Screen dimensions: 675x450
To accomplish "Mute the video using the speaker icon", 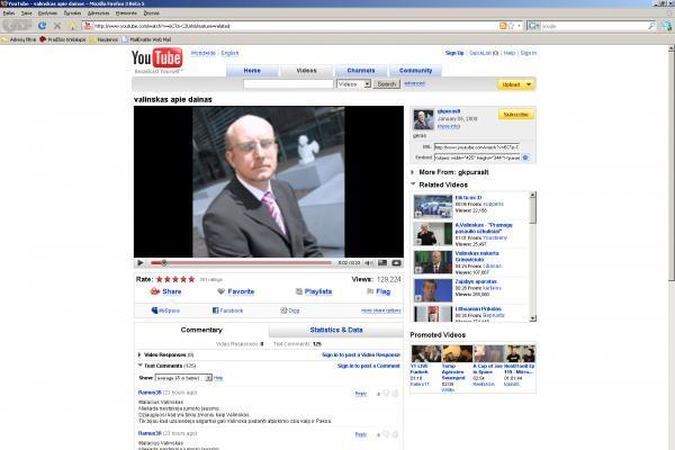I will pos(368,263).
